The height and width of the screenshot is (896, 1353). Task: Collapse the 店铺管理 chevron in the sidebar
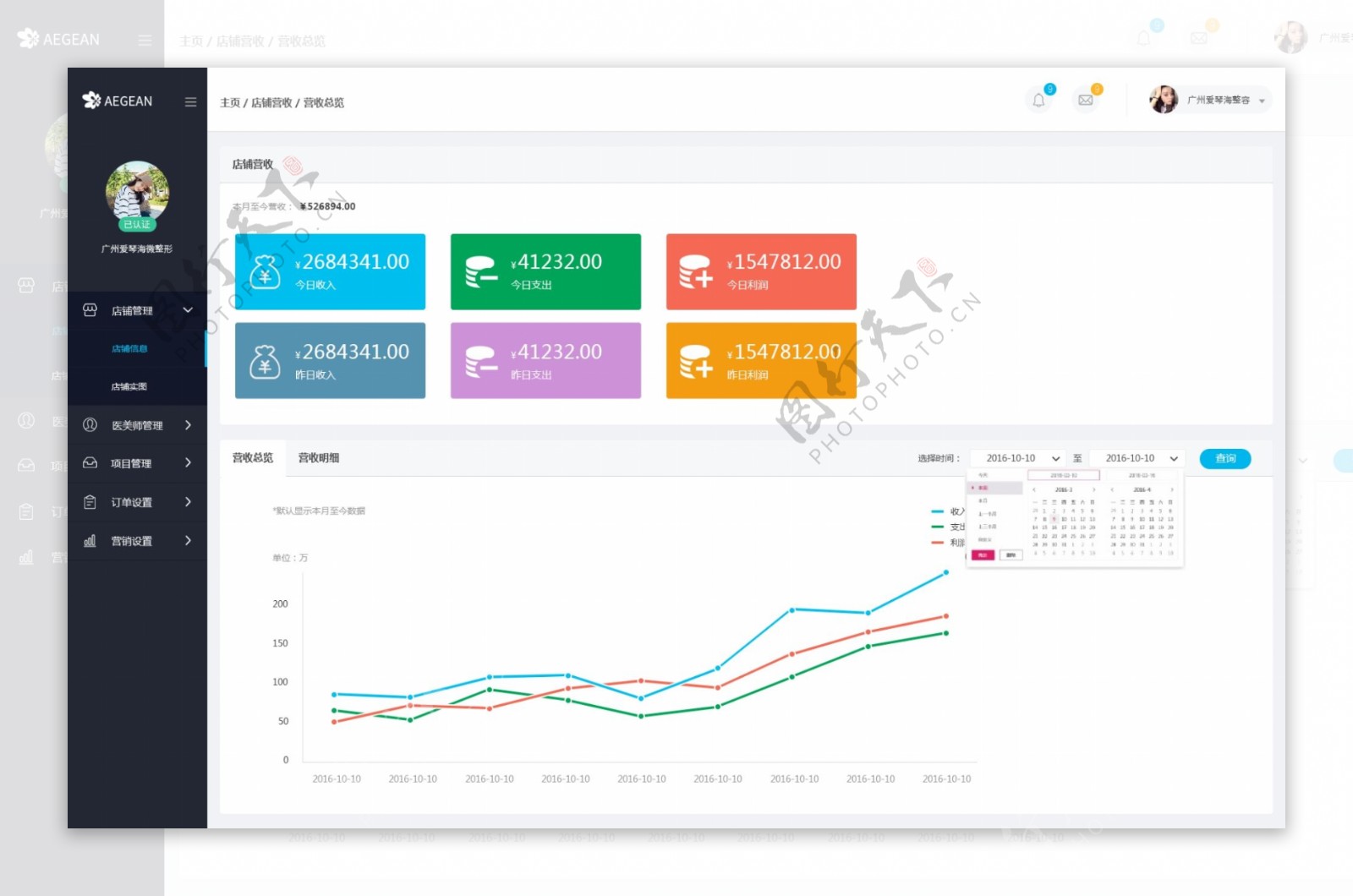click(x=188, y=310)
